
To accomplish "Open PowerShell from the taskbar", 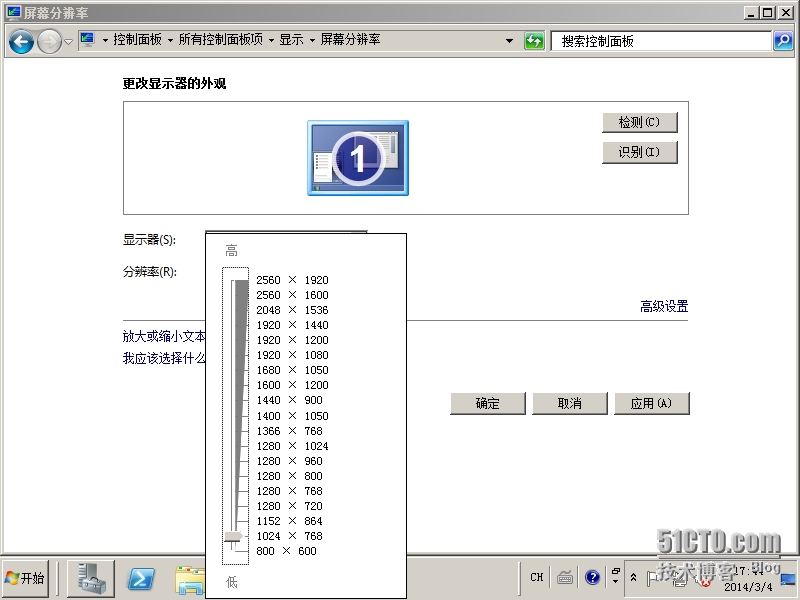I will [141, 579].
